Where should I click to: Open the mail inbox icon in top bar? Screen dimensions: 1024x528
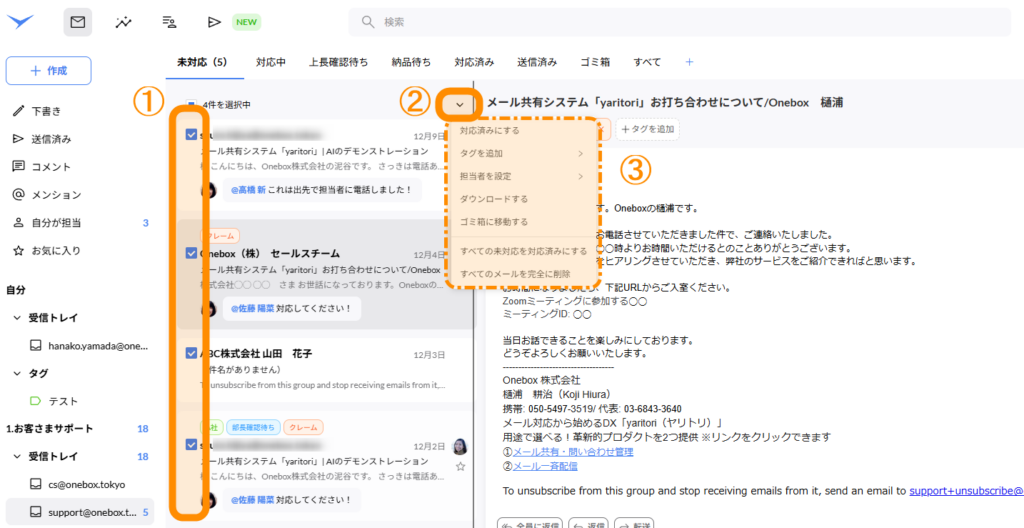[x=77, y=22]
